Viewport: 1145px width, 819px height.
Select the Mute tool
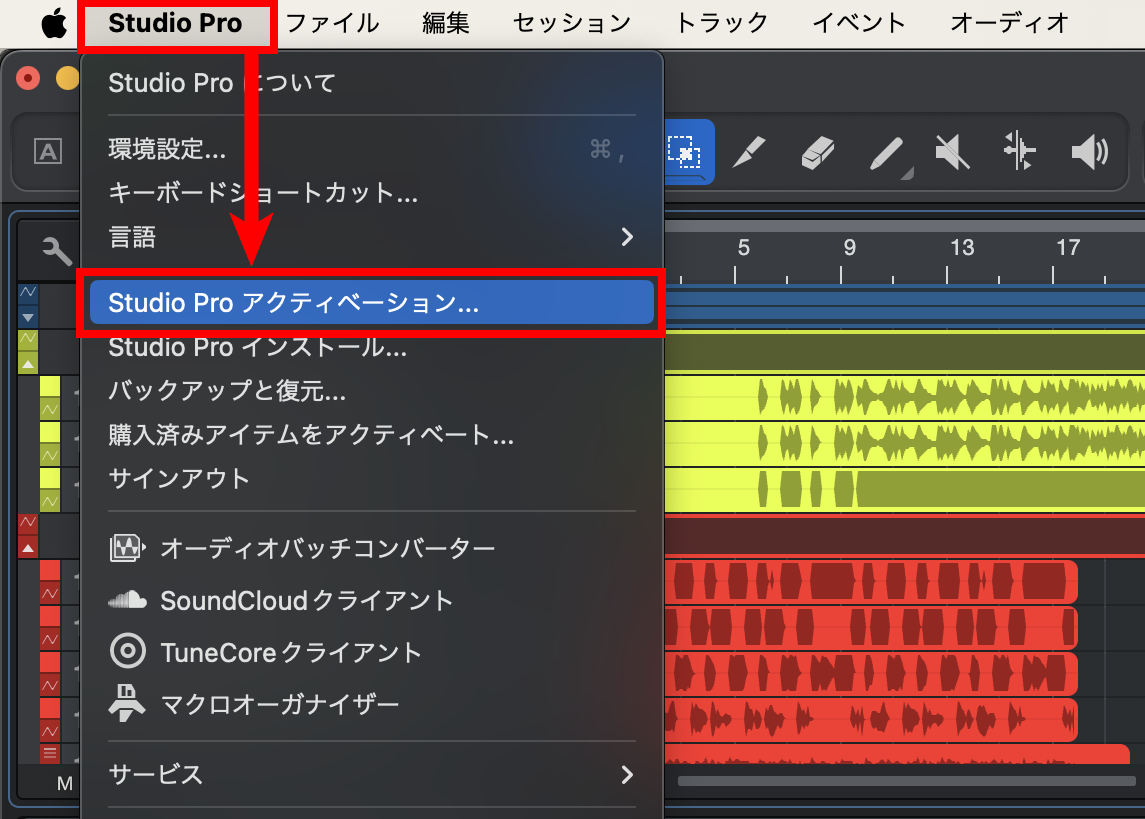coord(952,153)
